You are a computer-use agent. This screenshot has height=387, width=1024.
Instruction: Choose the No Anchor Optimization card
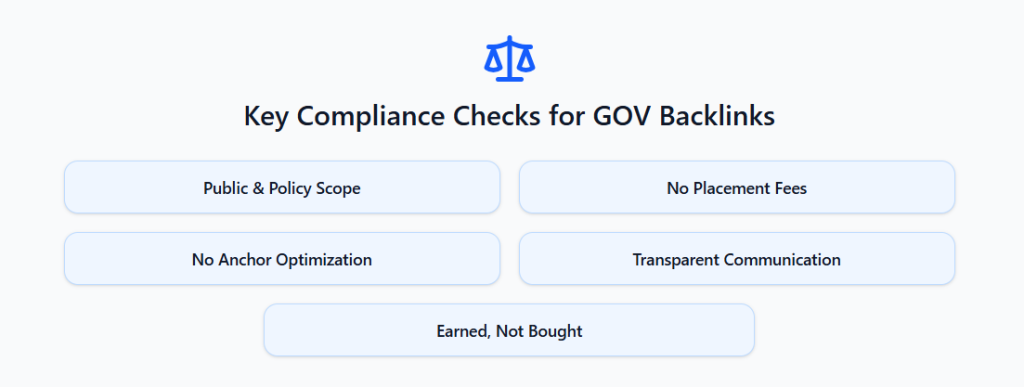[x=282, y=258]
